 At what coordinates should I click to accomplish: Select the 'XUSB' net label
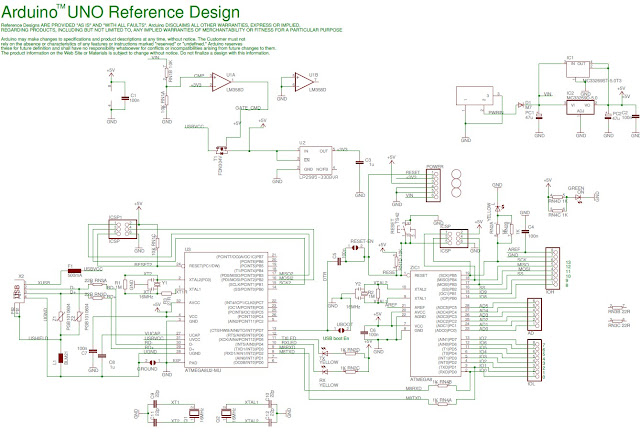click(44, 282)
